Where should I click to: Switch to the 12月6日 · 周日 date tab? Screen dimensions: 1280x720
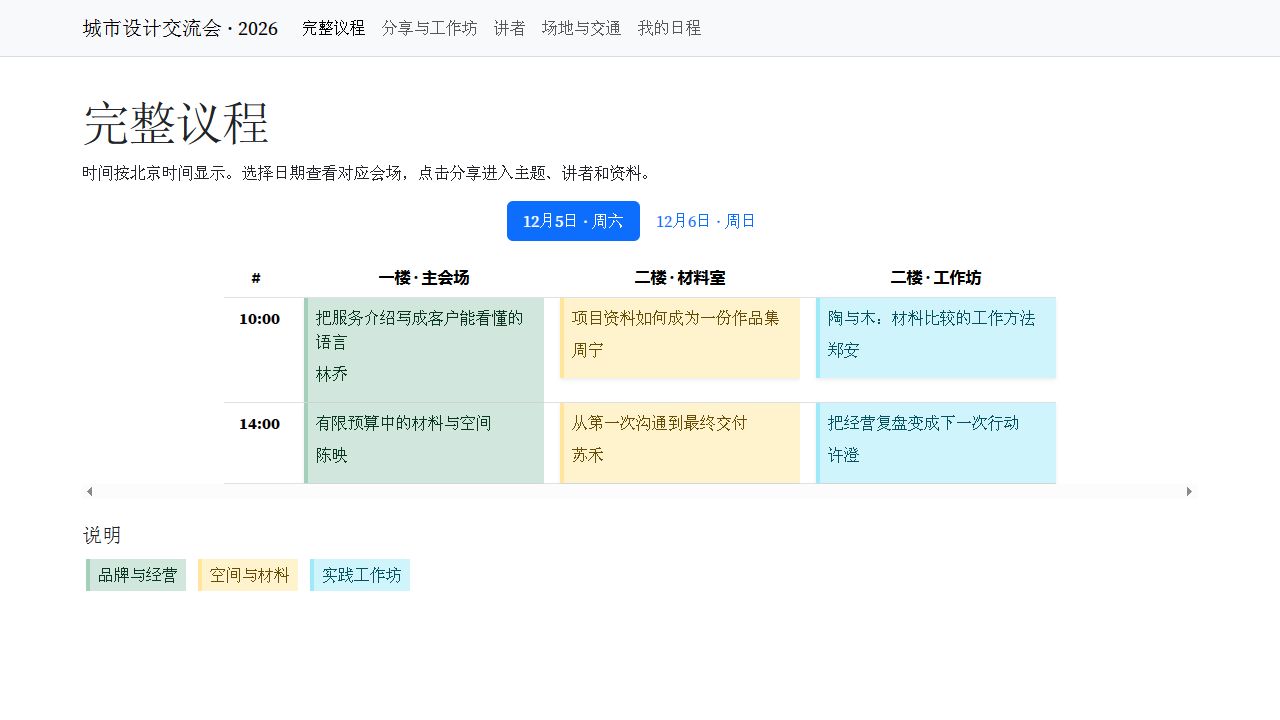coord(706,221)
